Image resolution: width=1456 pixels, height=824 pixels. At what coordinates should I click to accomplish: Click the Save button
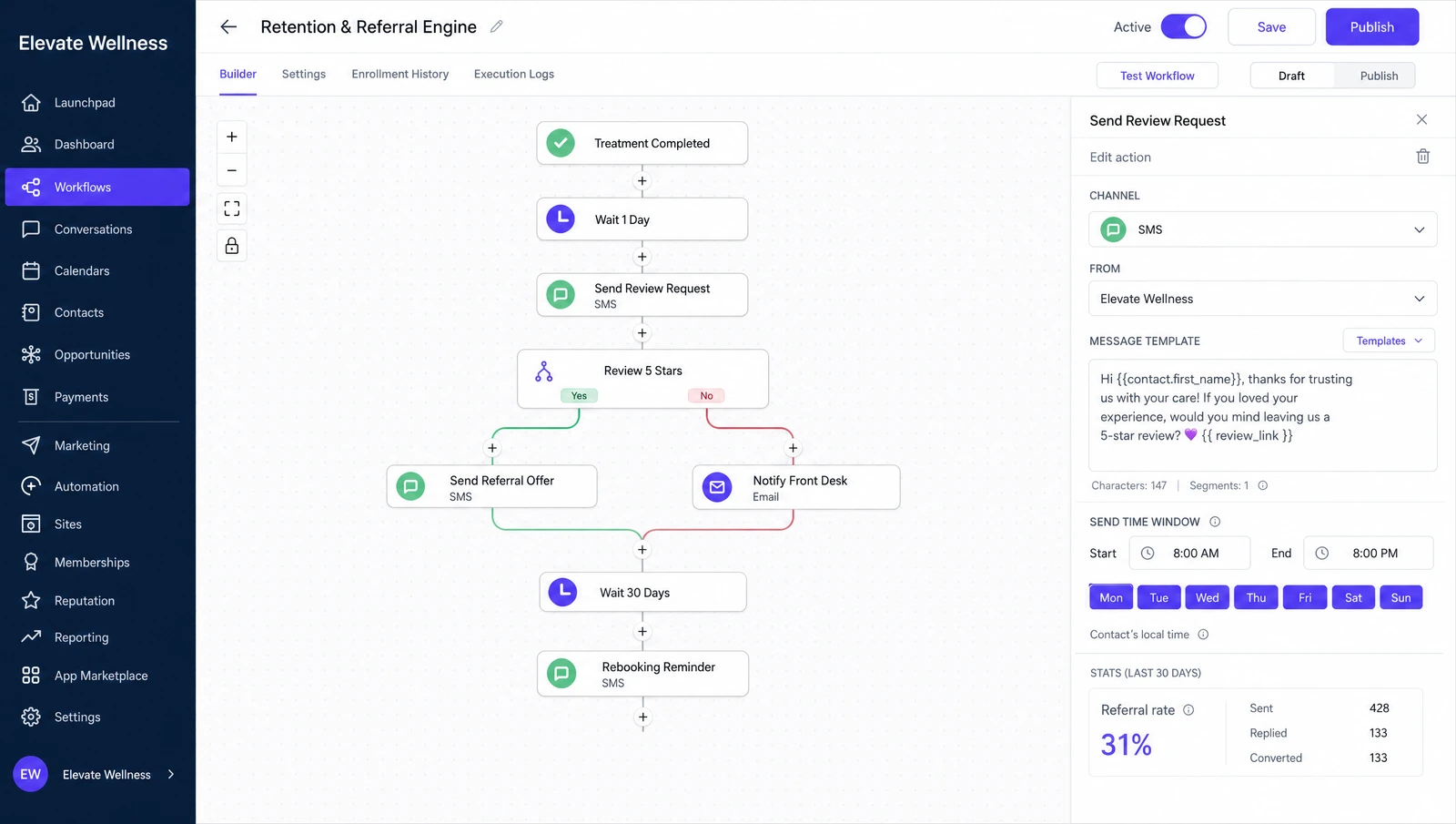pyautogui.click(x=1271, y=27)
